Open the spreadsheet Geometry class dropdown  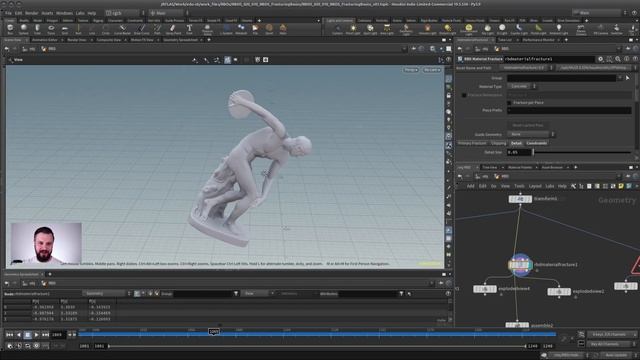106,293
